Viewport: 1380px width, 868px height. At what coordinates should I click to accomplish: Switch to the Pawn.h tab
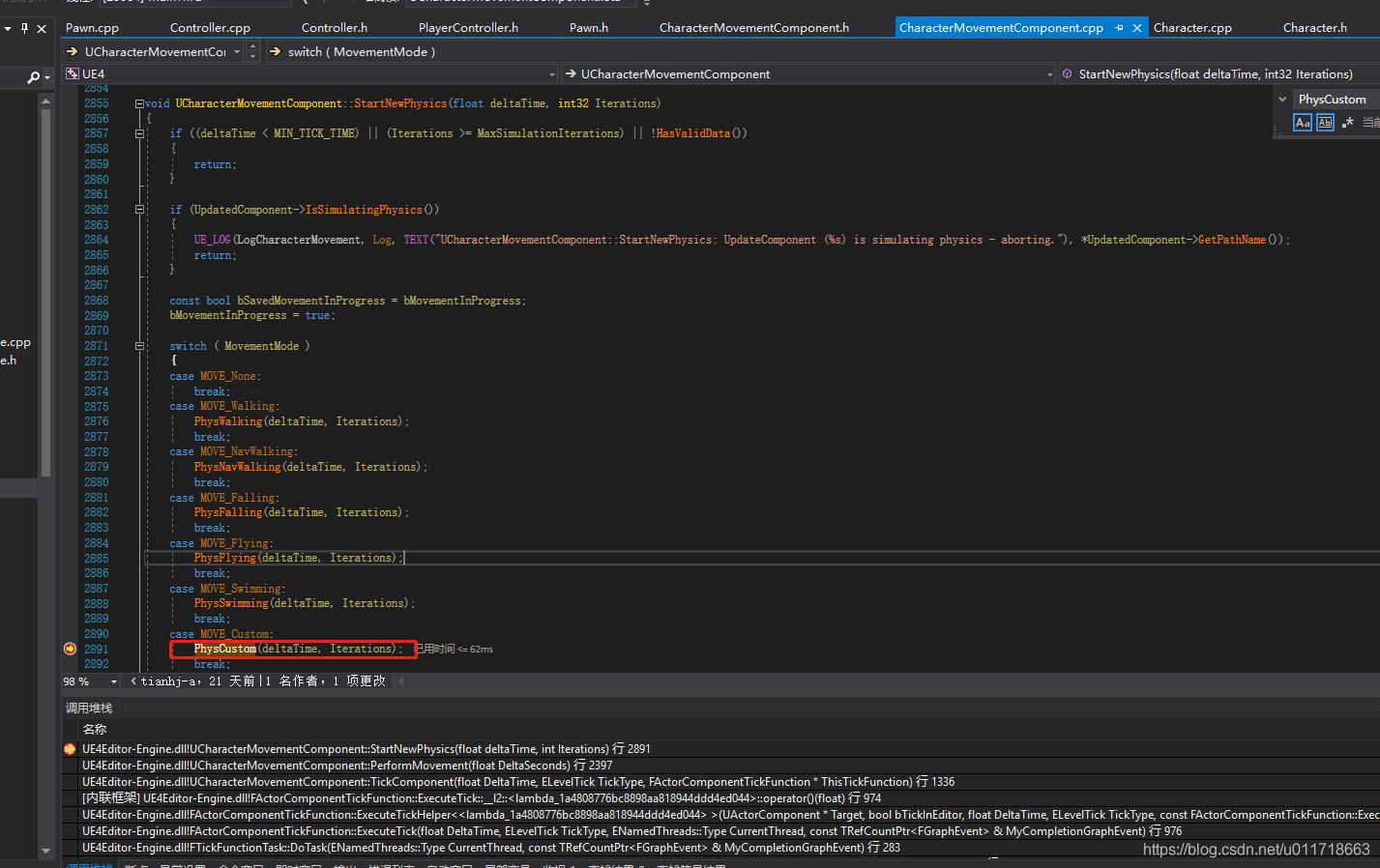pos(589,28)
